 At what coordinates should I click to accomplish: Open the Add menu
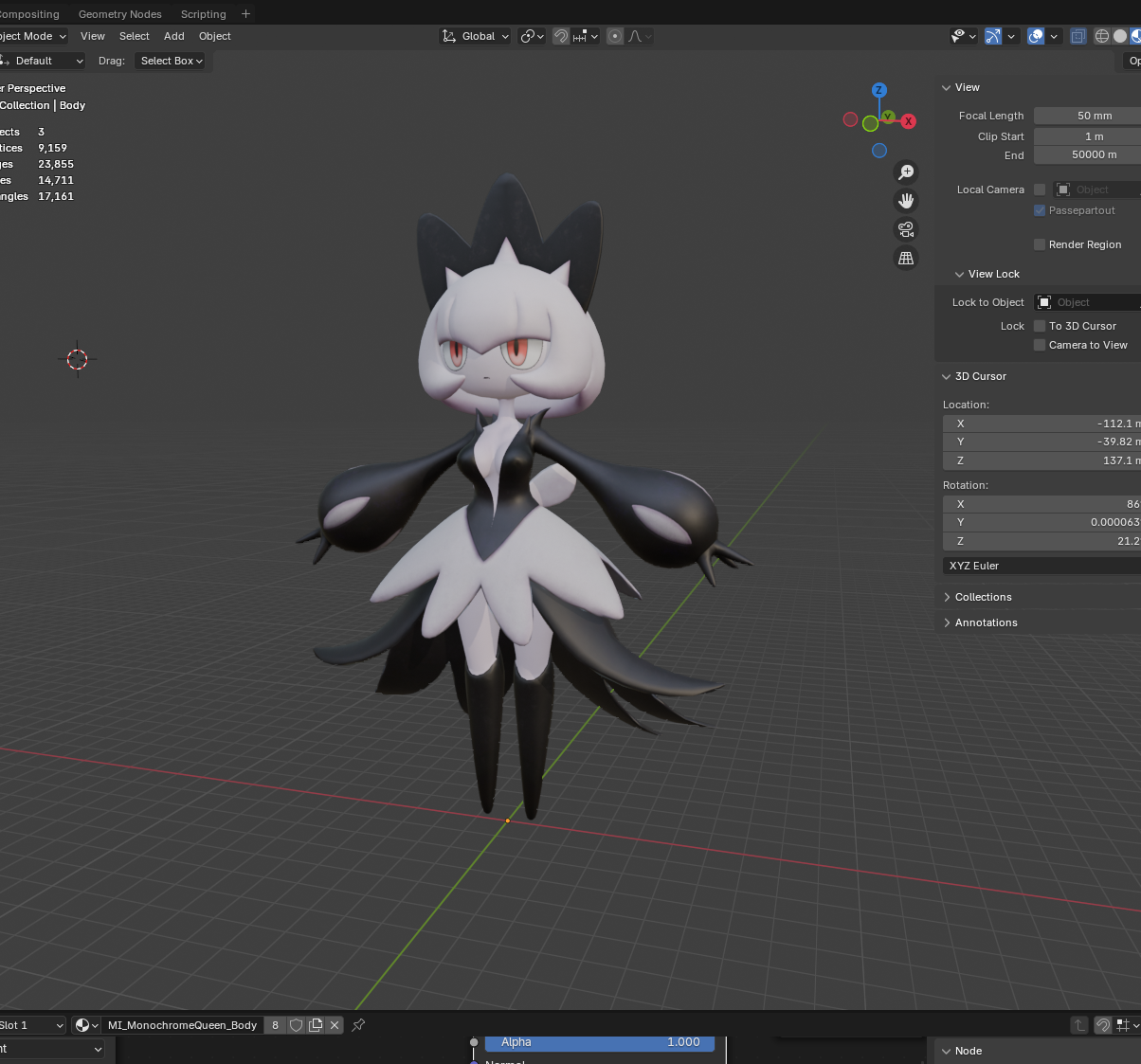coord(174,36)
